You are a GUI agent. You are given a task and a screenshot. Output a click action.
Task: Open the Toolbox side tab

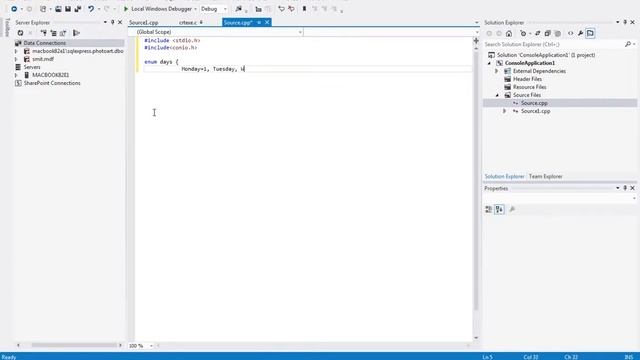pyautogui.click(x=7, y=27)
